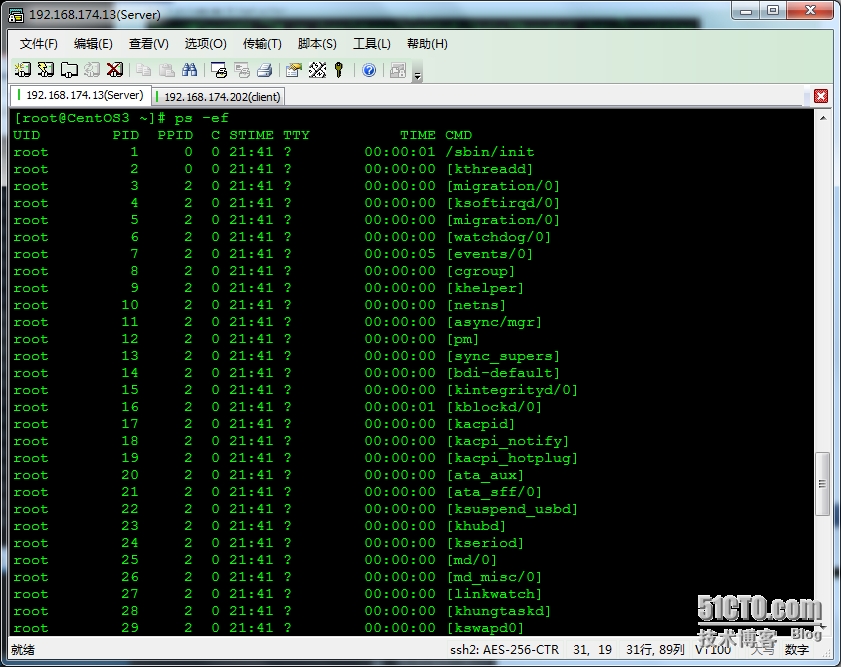The width and height of the screenshot is (841, 667).
Task: Click the 31行, 89列 status entry
Action: point(655,650)
